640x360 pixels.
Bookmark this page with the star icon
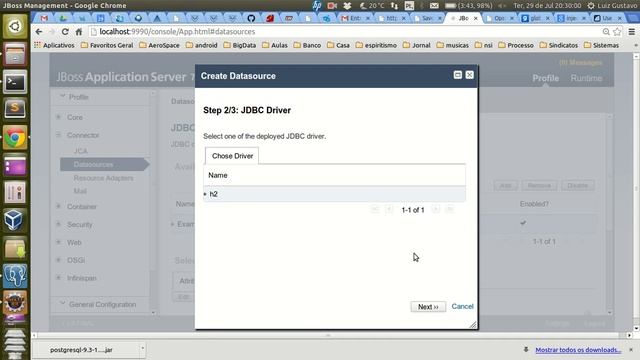point(617,31)
